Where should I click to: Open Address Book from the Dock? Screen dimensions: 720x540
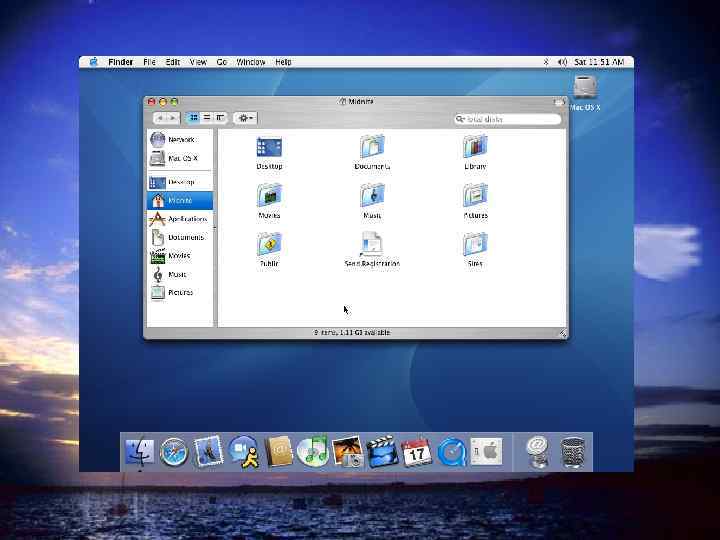(x=279, y=452)
